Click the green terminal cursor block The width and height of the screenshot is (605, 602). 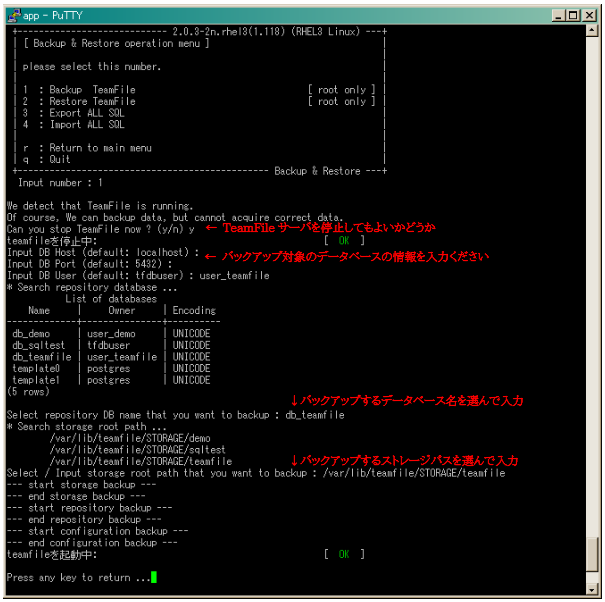[154, 577]
